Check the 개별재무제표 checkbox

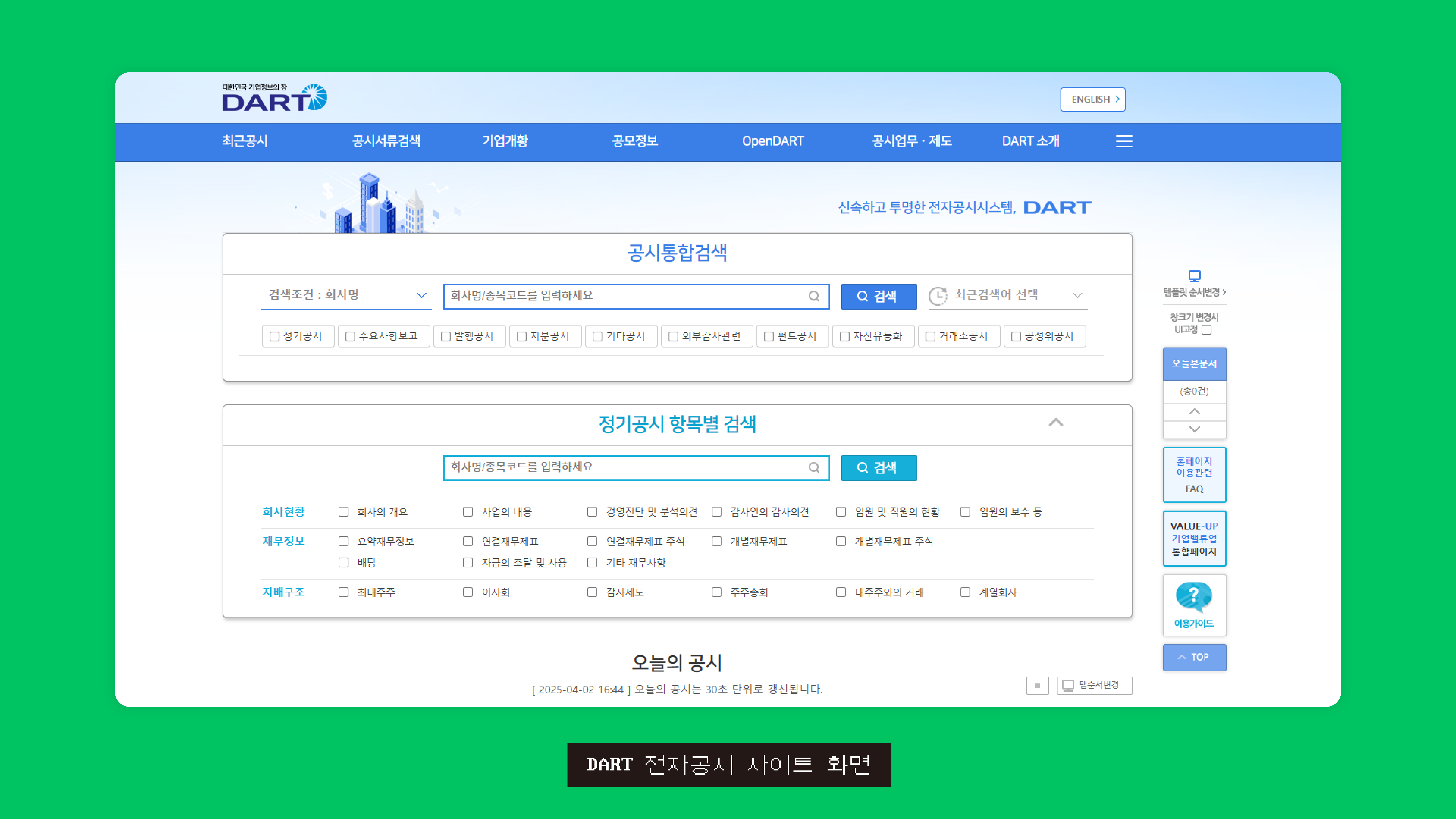717,541
